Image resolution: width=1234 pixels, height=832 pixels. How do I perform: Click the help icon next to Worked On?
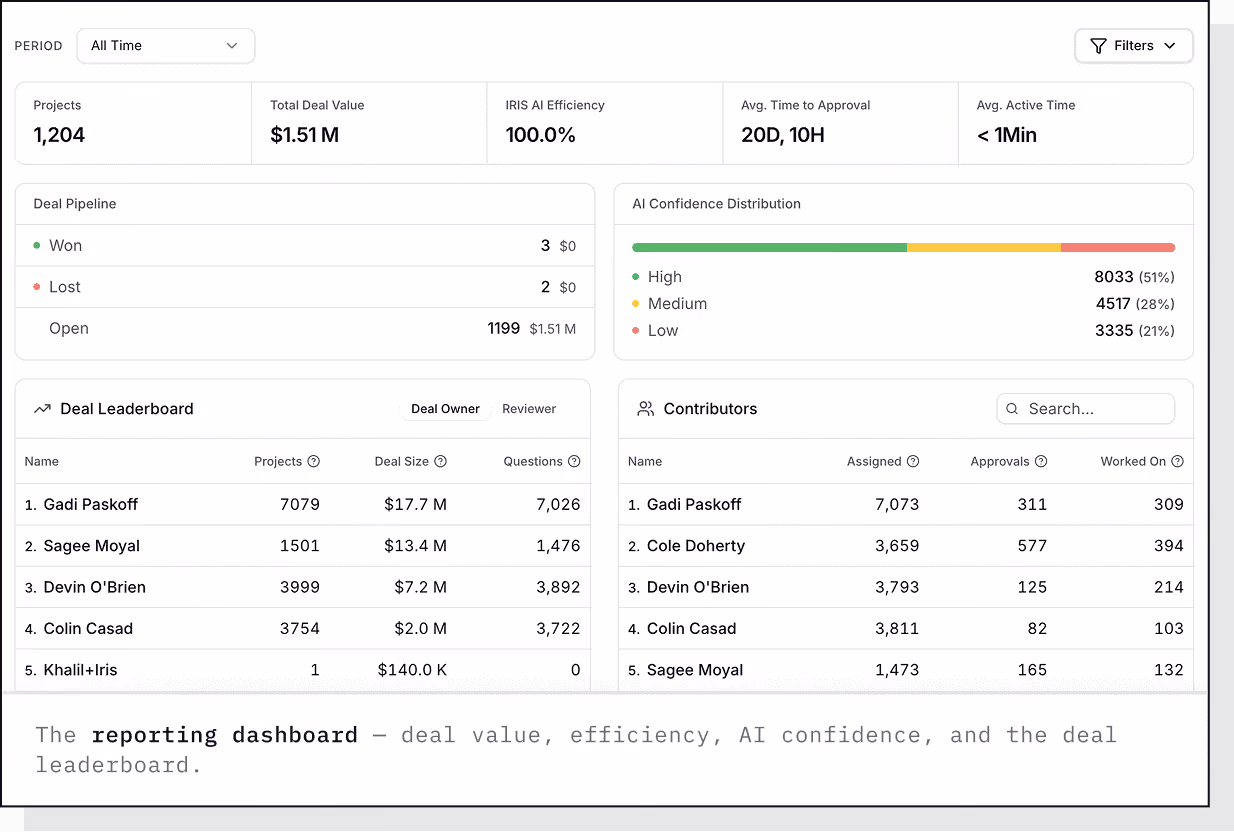click(1178, 462)
